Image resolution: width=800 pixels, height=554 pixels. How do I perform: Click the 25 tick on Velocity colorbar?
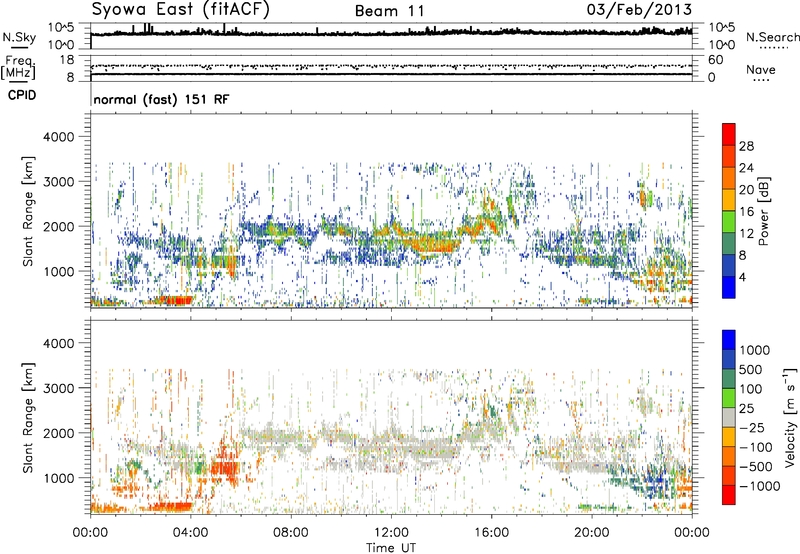tap(746, 408)
